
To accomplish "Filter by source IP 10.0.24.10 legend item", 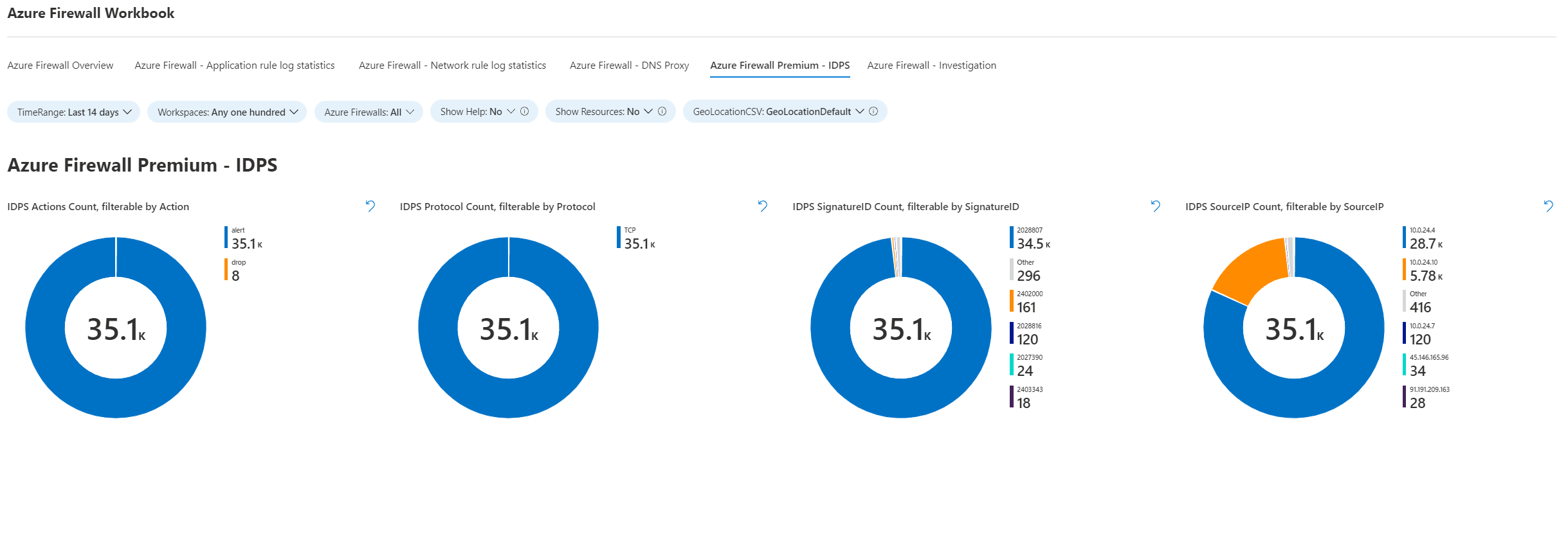I will coord(1423,270).
